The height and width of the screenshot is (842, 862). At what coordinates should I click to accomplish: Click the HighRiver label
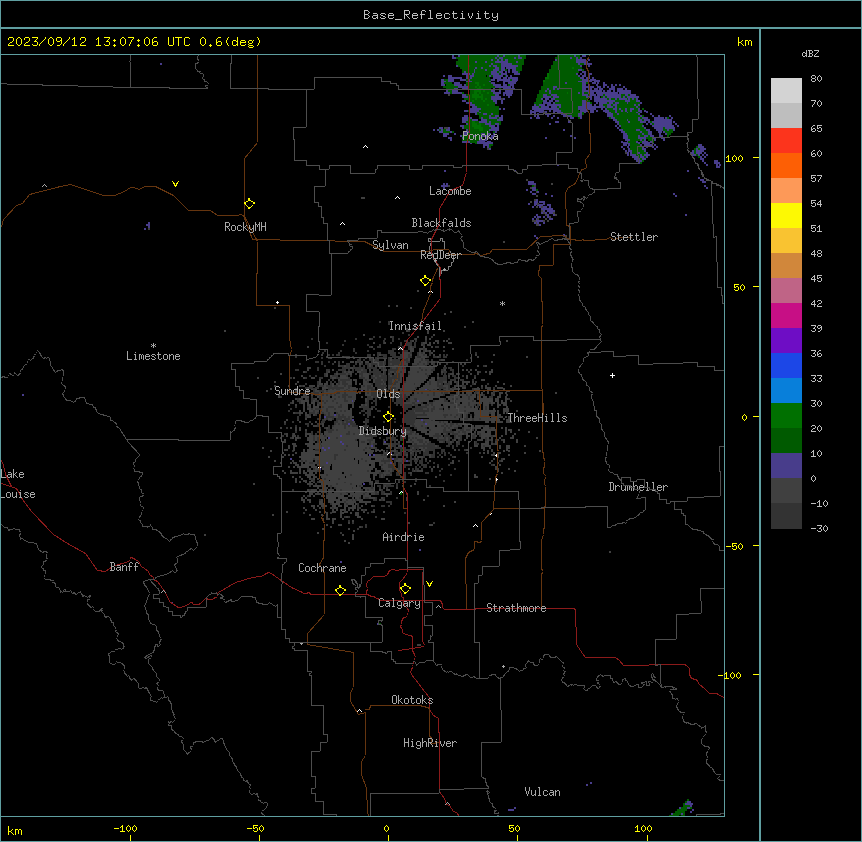point(430,743)
